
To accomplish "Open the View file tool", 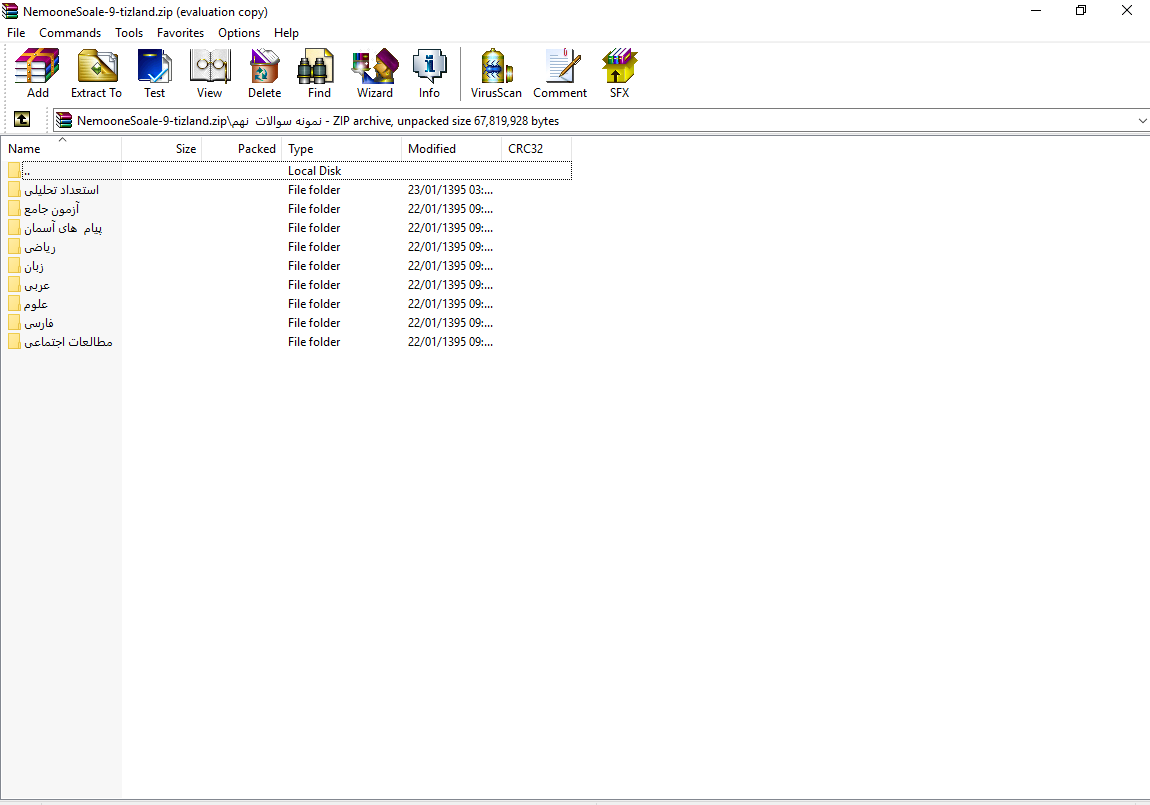I will (210, 73).
